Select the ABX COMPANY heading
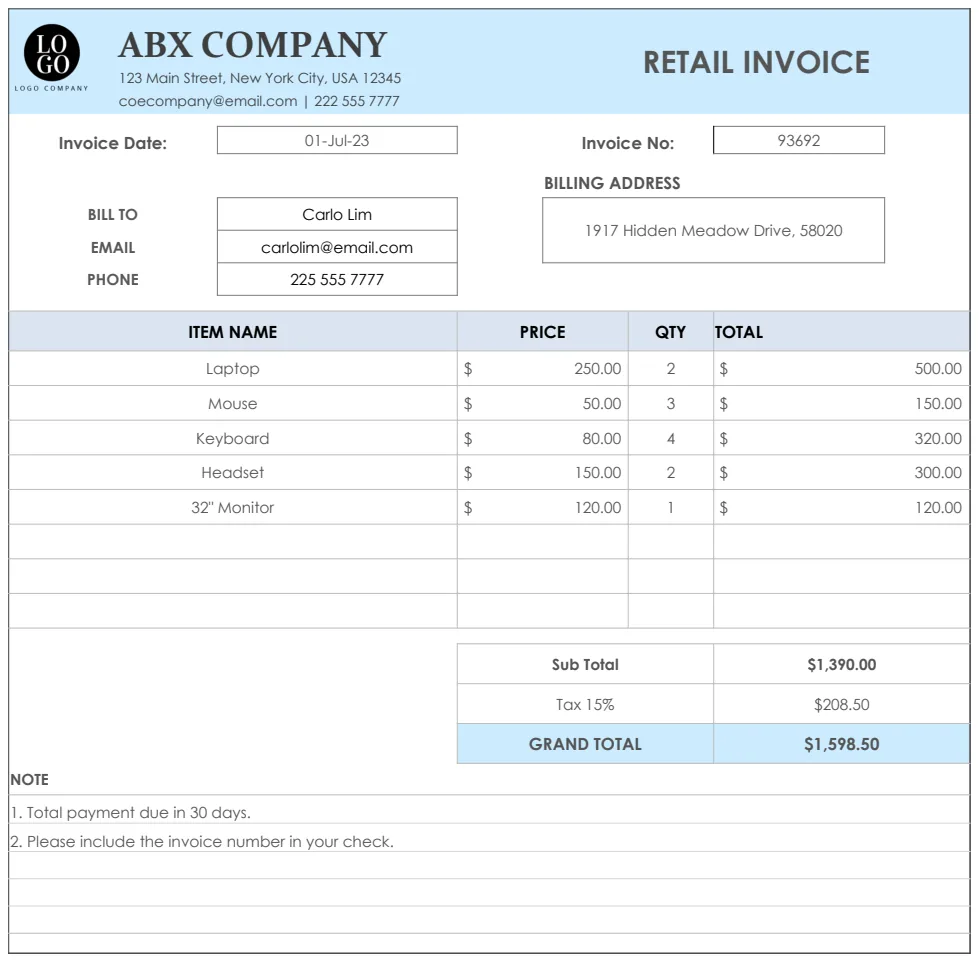The height and width of the screenshot is (962, 979). [x=252, y=45]
